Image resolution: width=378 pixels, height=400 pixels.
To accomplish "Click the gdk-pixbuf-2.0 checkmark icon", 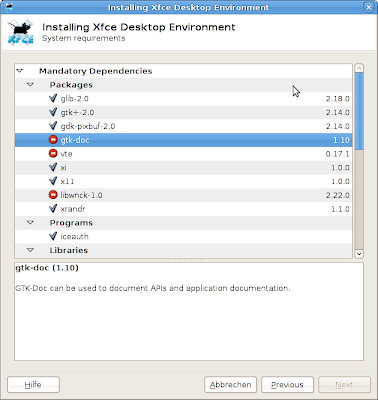I will [x=53, y=126].
